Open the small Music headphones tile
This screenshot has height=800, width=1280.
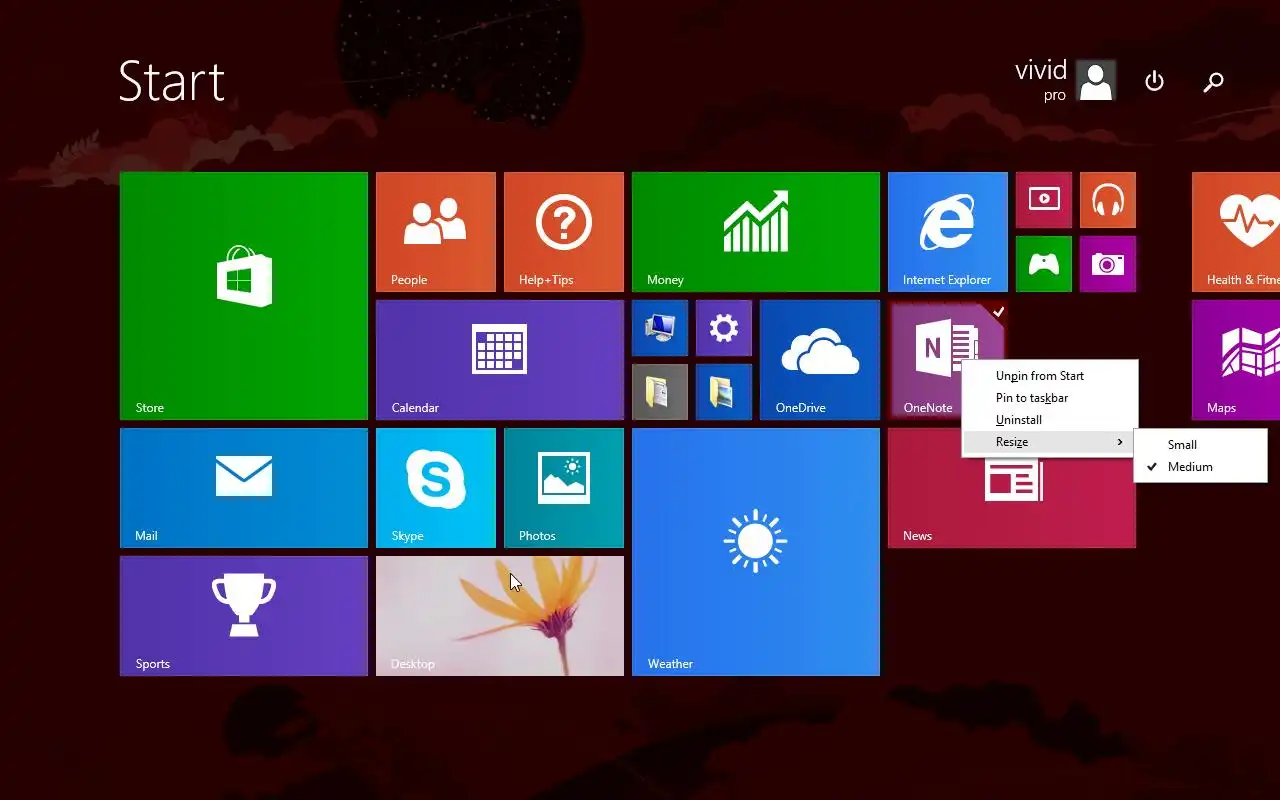1108,200
